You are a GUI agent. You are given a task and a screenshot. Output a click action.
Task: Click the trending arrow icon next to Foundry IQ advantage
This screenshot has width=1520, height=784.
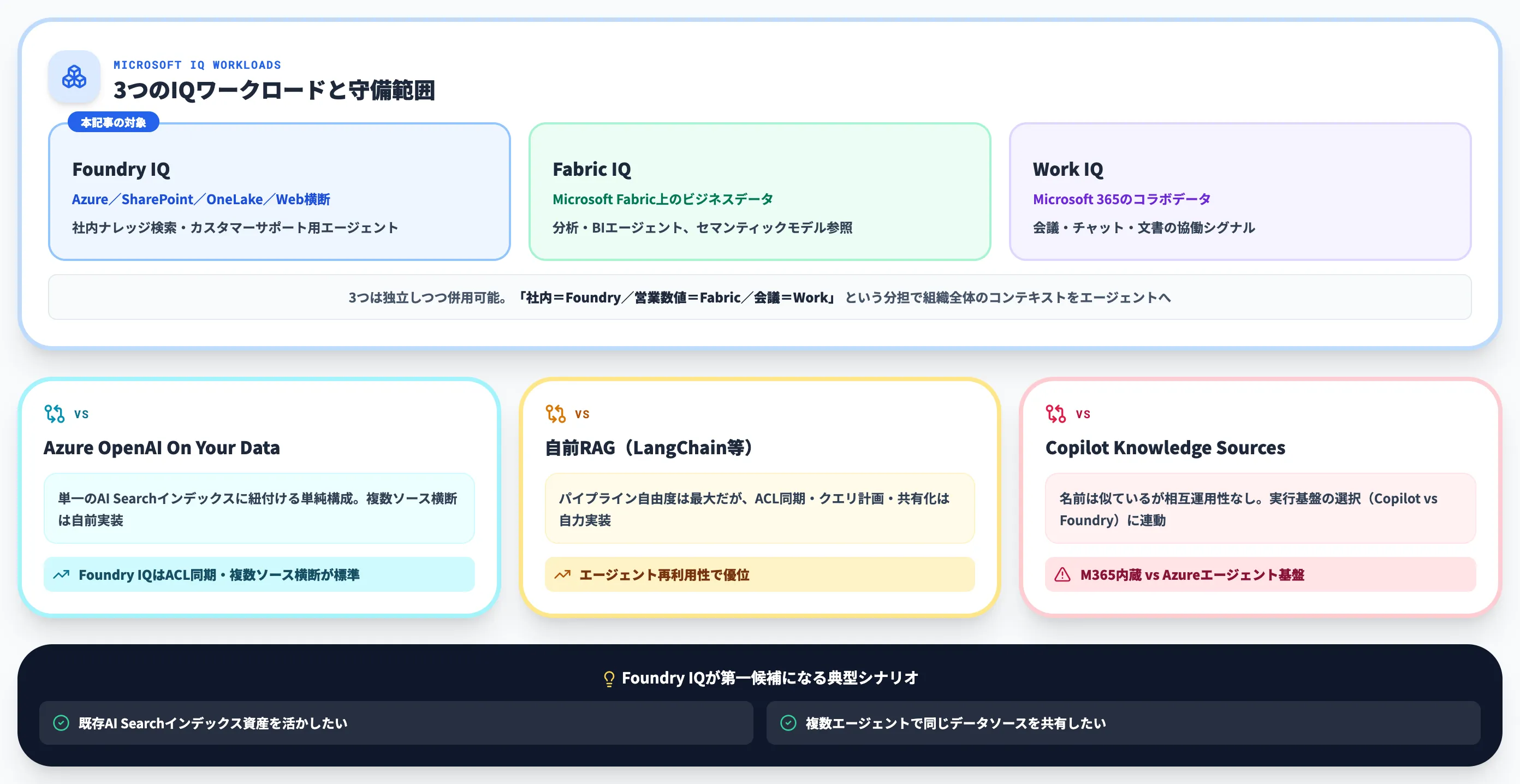pos(61,574)
